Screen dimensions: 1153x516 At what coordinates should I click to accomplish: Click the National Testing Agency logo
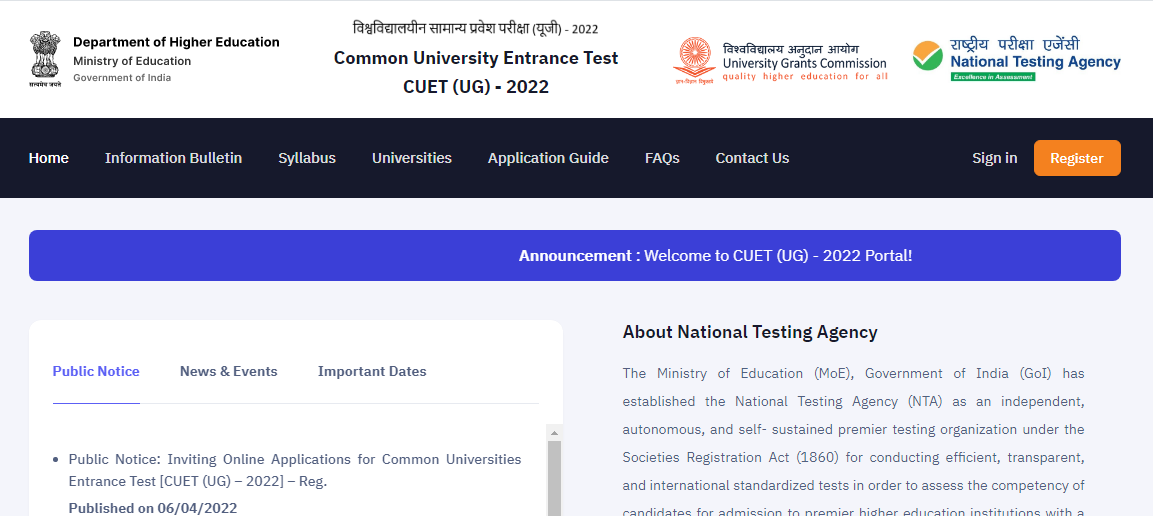[1017, 59]
